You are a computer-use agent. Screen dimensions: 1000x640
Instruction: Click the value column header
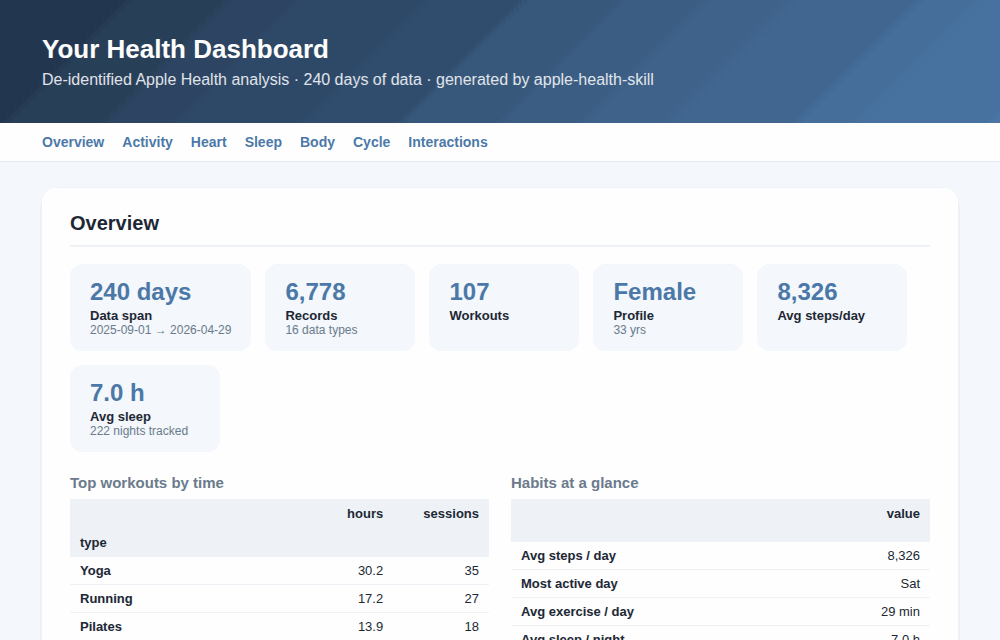[903, 514]
